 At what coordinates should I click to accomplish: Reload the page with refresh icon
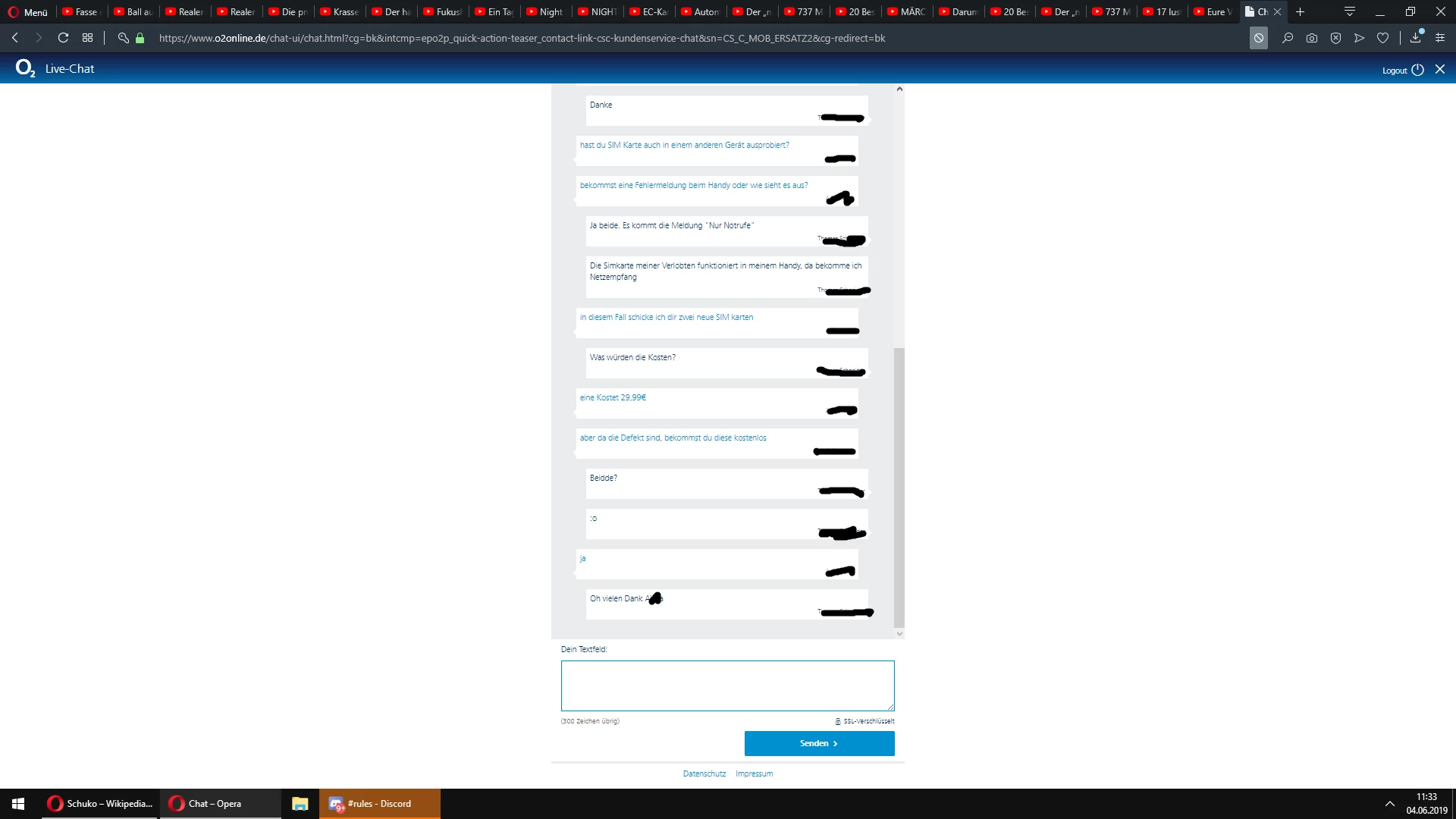63,38
